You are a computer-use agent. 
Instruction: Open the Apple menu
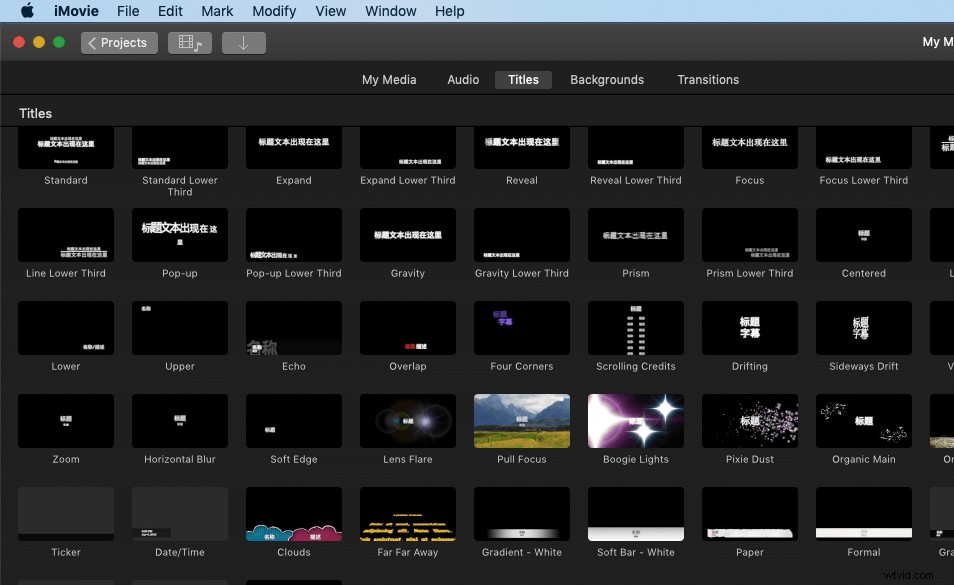click(x=27, y=11)
